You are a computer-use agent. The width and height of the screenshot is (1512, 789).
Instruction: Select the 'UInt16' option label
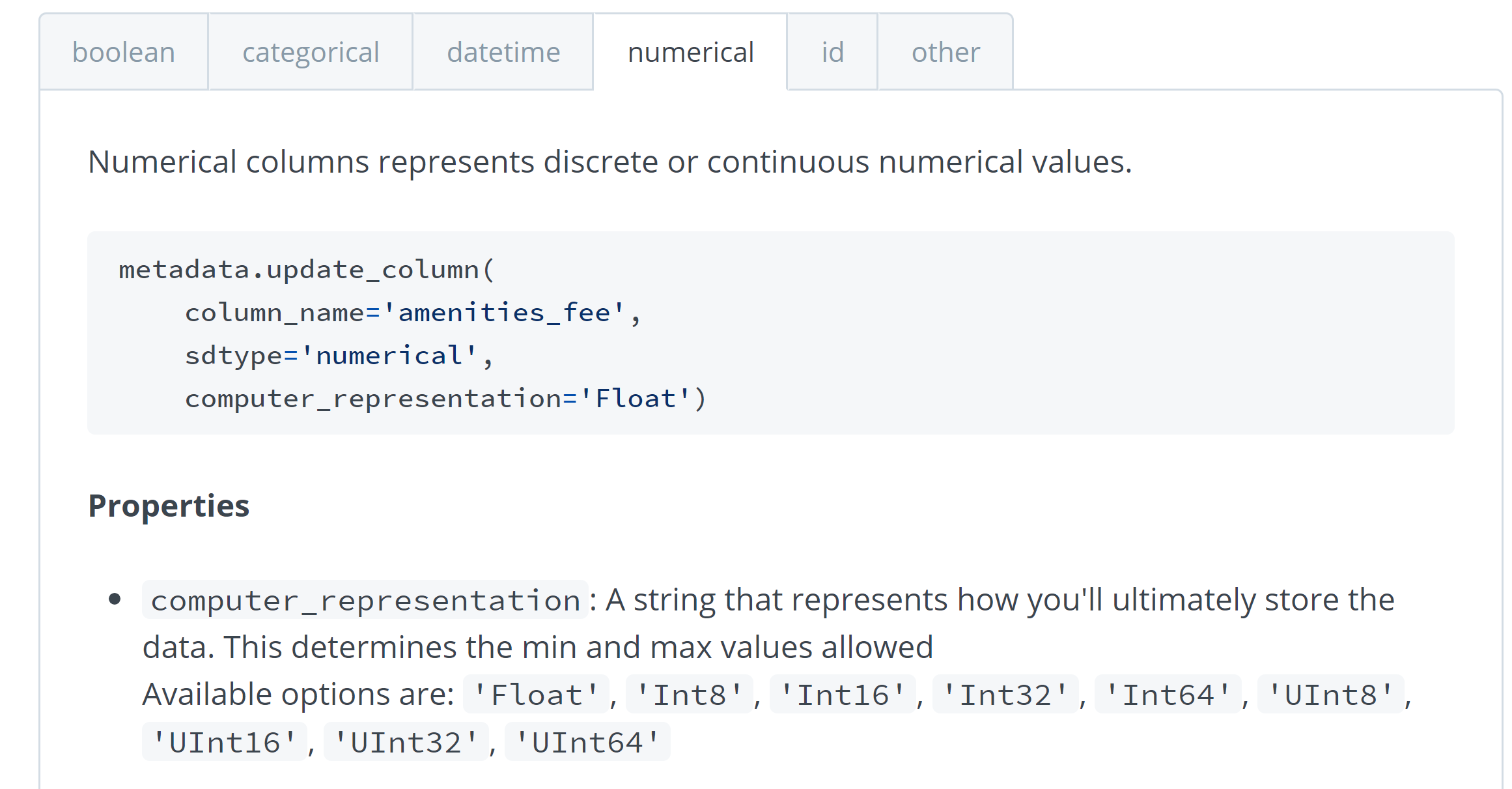coord(225,740)
